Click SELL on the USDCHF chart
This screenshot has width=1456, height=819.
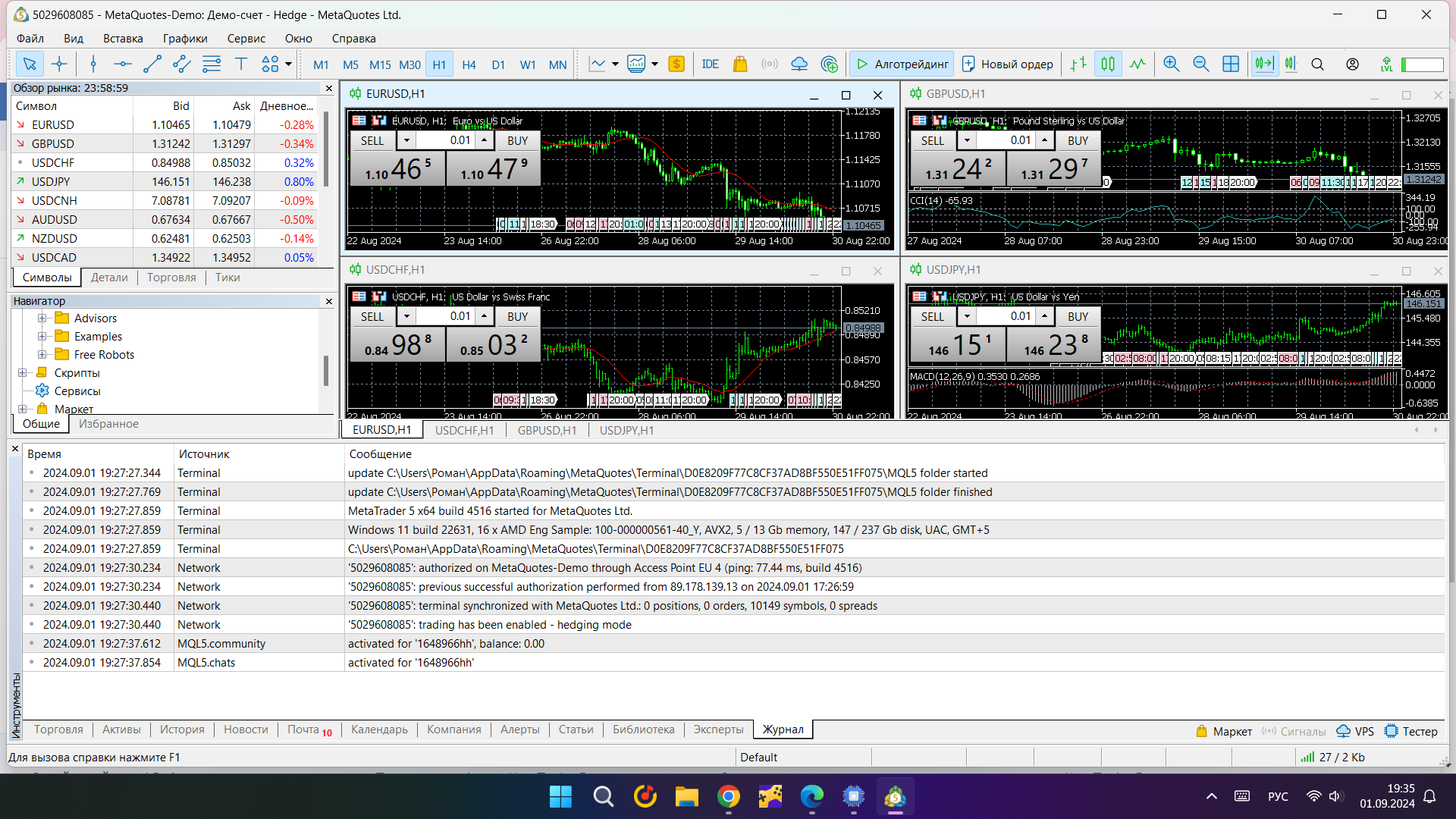372,316
